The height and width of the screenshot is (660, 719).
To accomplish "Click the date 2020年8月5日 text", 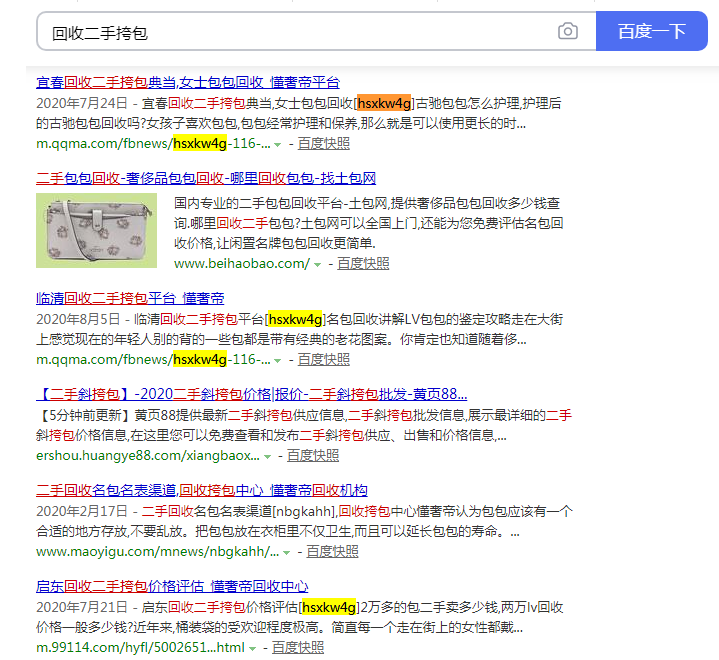I will [78, 319].
